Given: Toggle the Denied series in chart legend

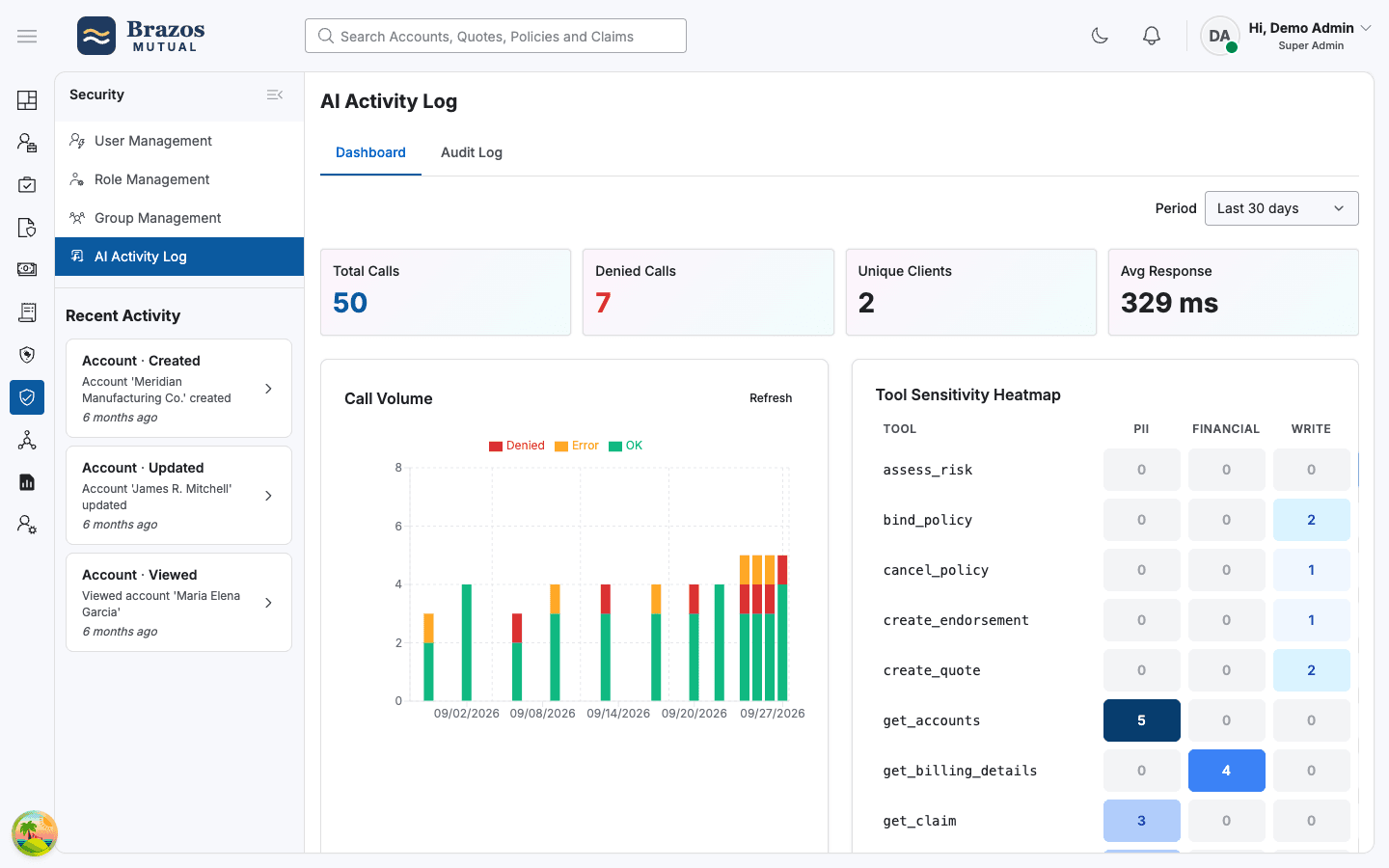Looking at the screenshot, I should (x=517, y=446).
